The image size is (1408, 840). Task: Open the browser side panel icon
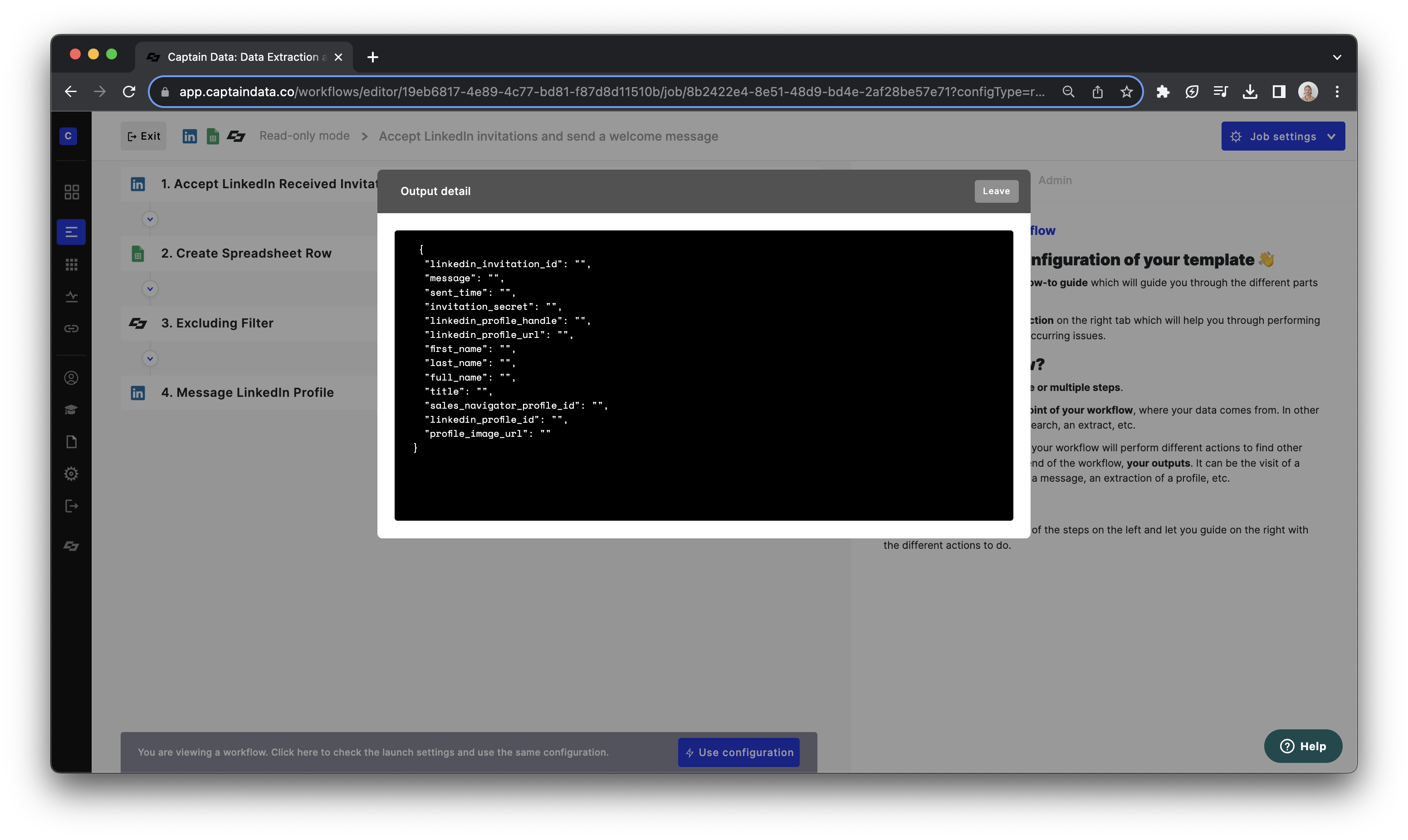coord(1278,92)
